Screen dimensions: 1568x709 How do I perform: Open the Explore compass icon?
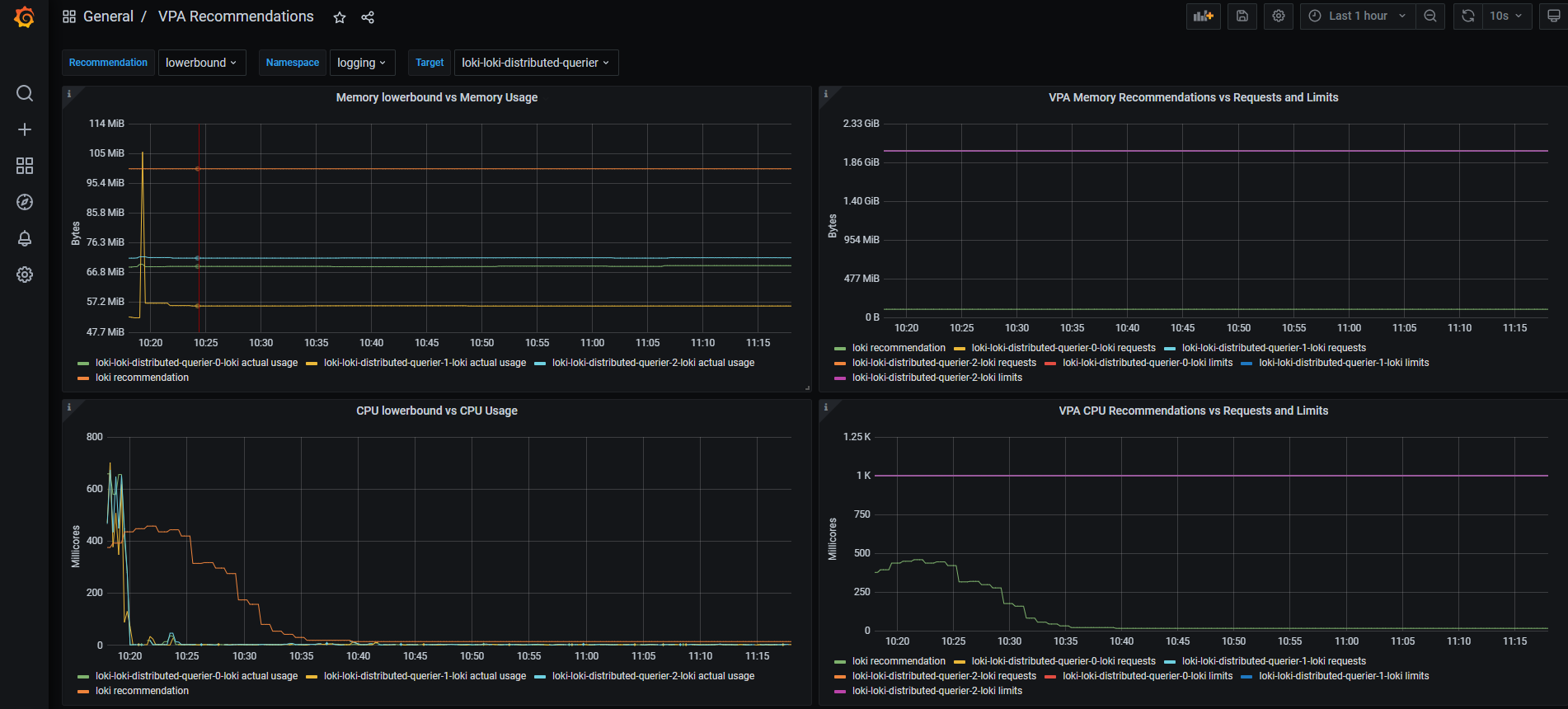25,202
